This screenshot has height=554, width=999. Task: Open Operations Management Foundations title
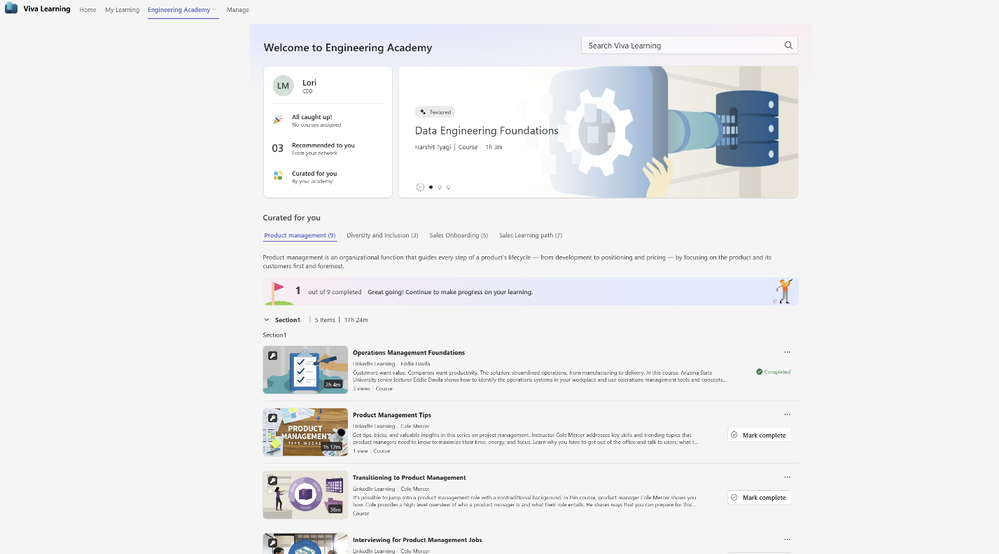click(408, 353)
